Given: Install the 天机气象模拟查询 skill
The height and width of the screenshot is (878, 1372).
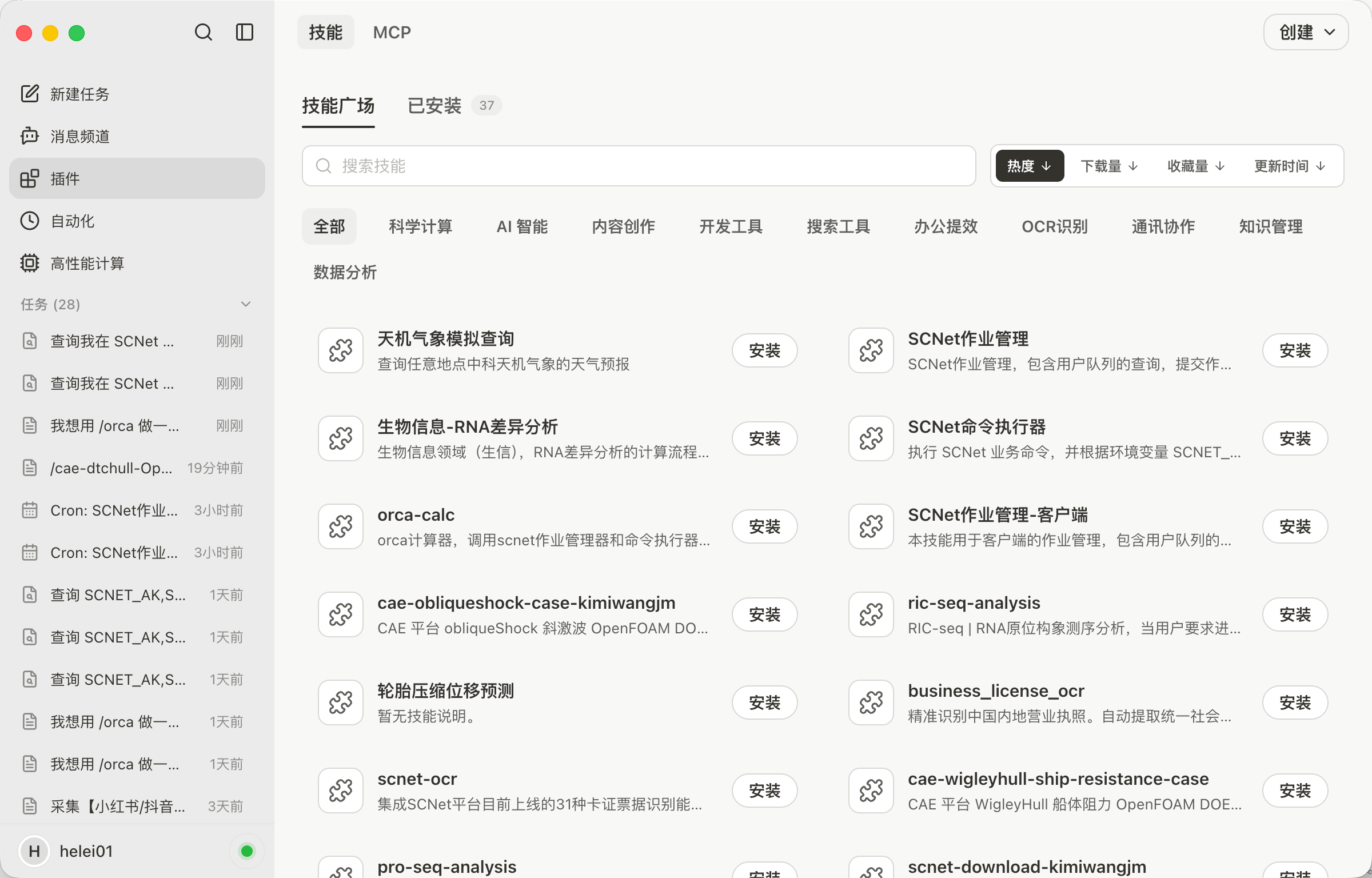Looking at the screenshot, I should point(765,350).
